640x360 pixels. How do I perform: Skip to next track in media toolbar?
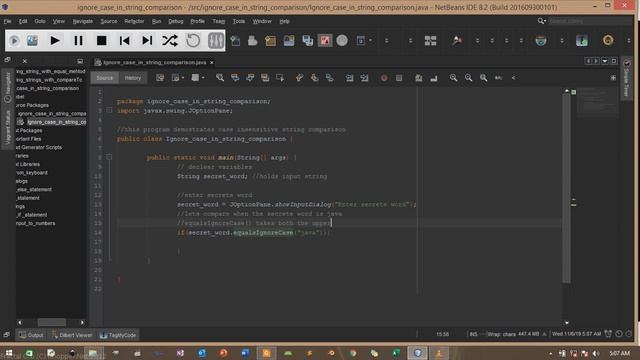click(x=147, y=40)
